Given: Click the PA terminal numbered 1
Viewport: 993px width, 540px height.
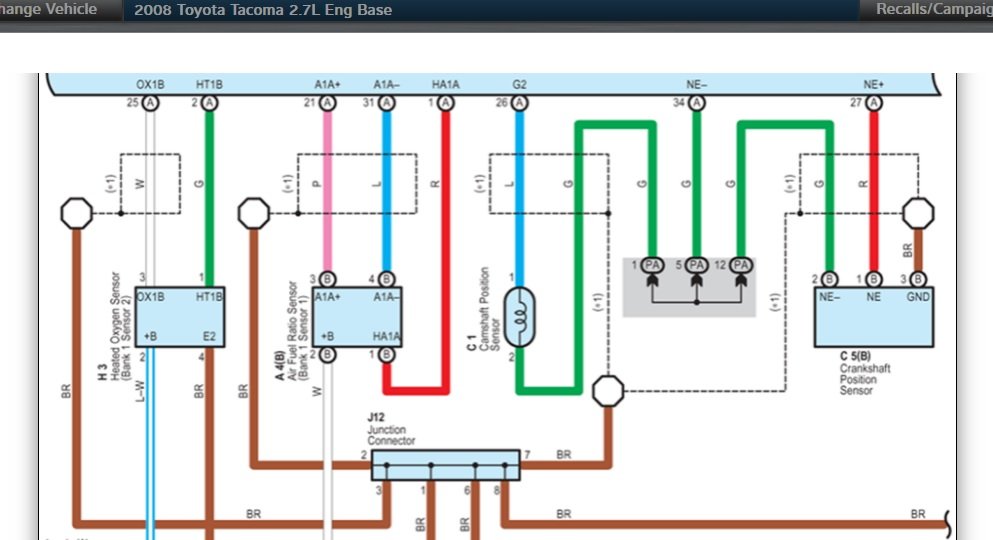Looking at the screenshot, I should coord(652,265).
